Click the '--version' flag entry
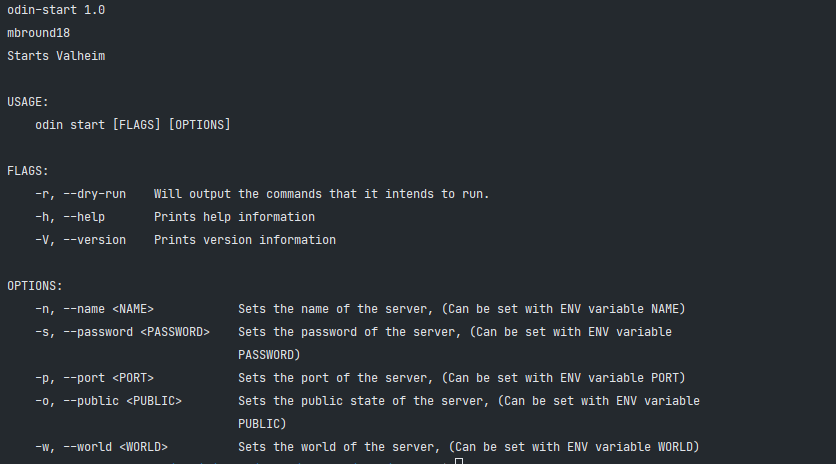 pyautogui.click(x=94, y=240)
